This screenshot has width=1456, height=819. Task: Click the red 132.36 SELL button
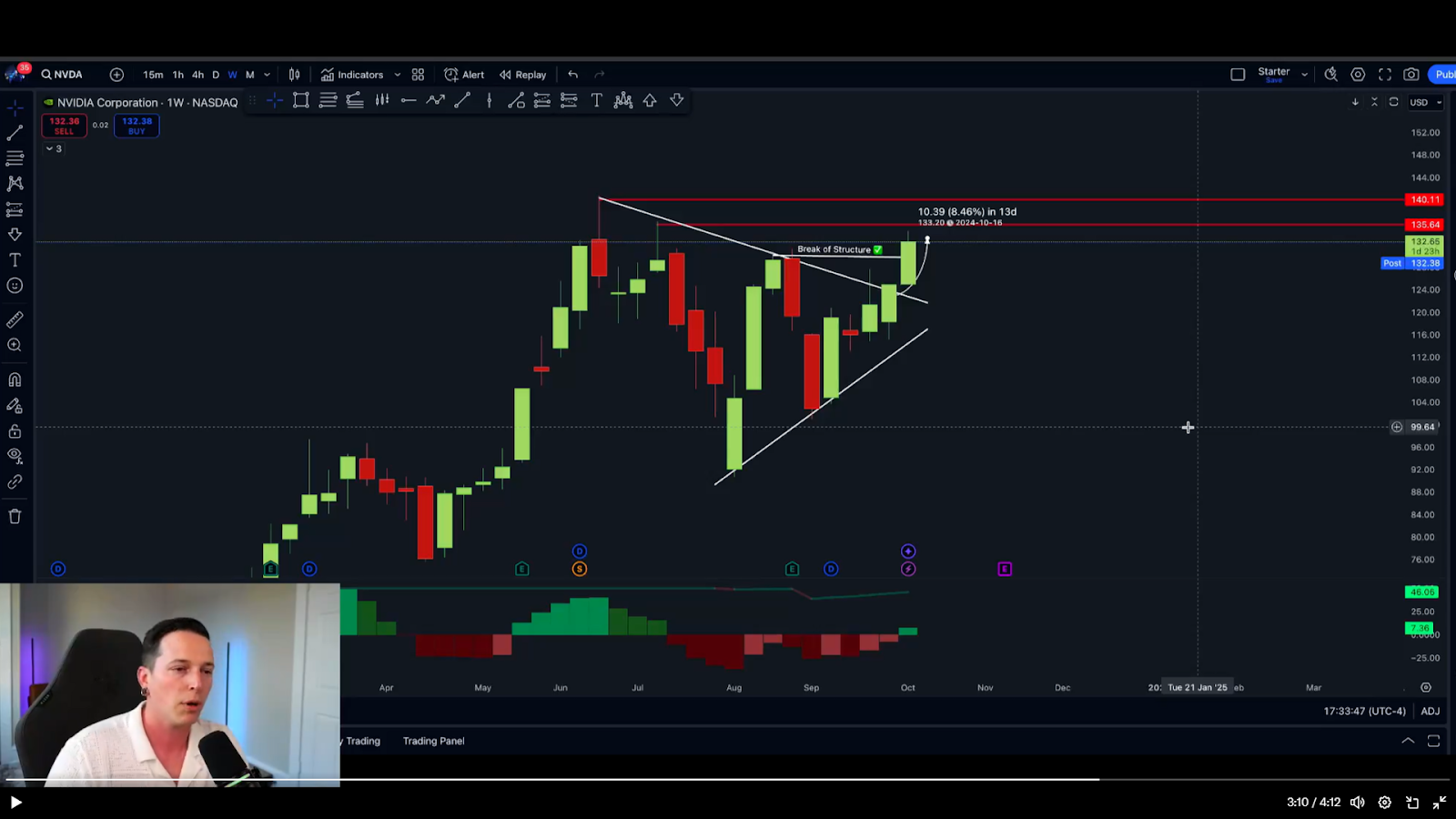tap(64, 126)
